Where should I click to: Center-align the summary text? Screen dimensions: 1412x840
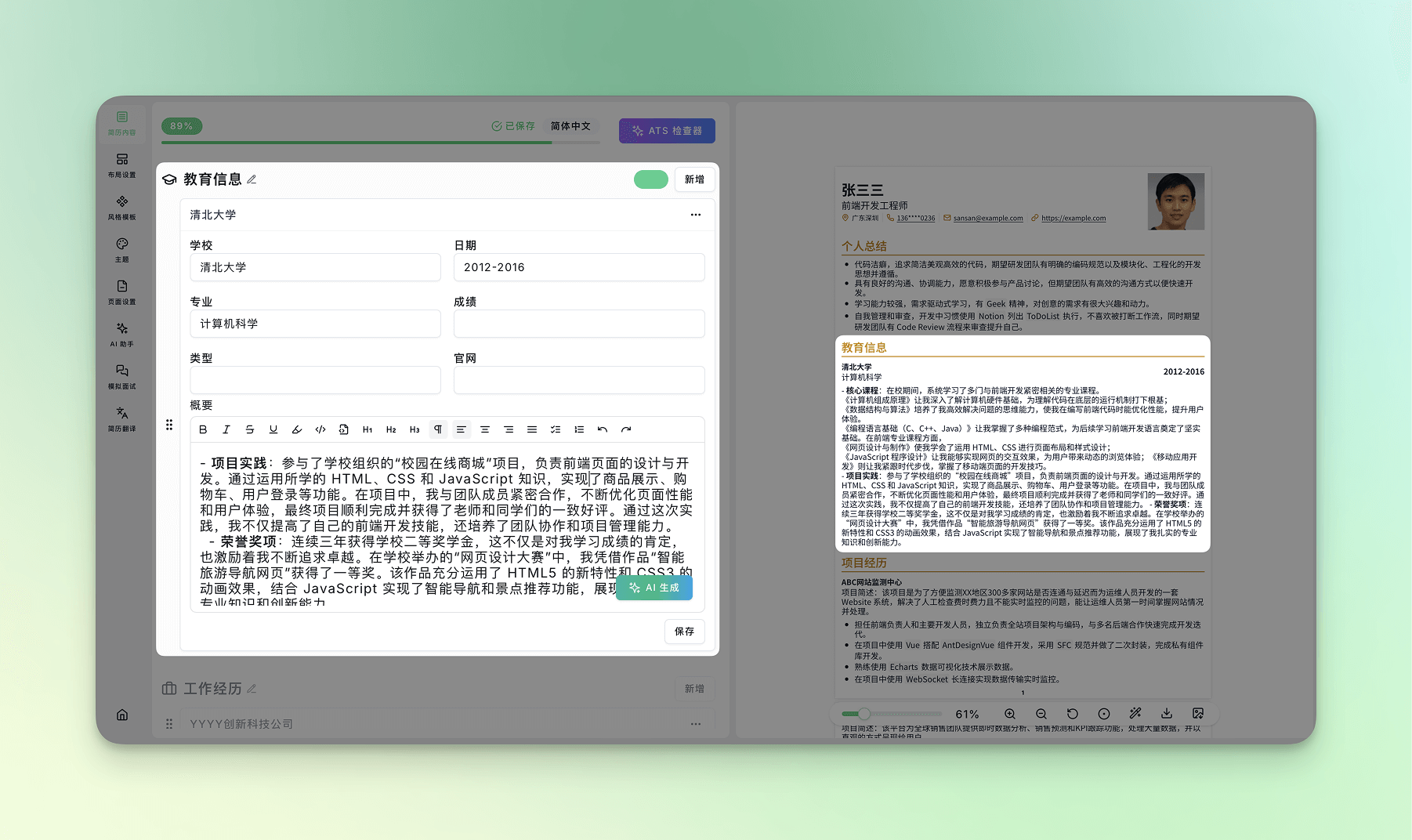coord(485,429)
